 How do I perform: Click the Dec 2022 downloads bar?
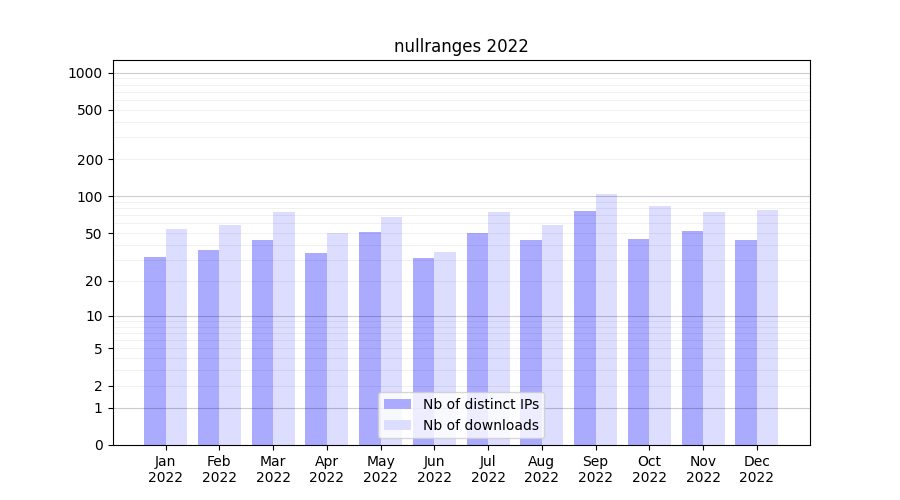click(767, 327)
